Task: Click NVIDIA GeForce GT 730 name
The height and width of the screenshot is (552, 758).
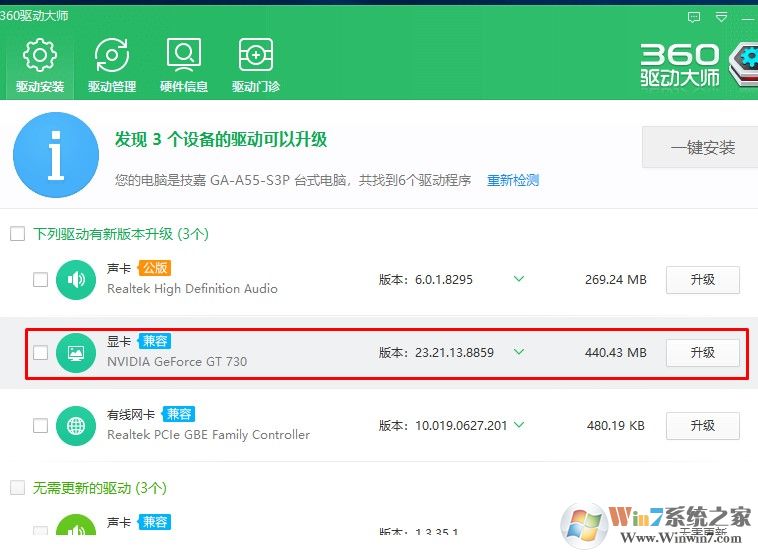Action: click(x=177, y=362)
